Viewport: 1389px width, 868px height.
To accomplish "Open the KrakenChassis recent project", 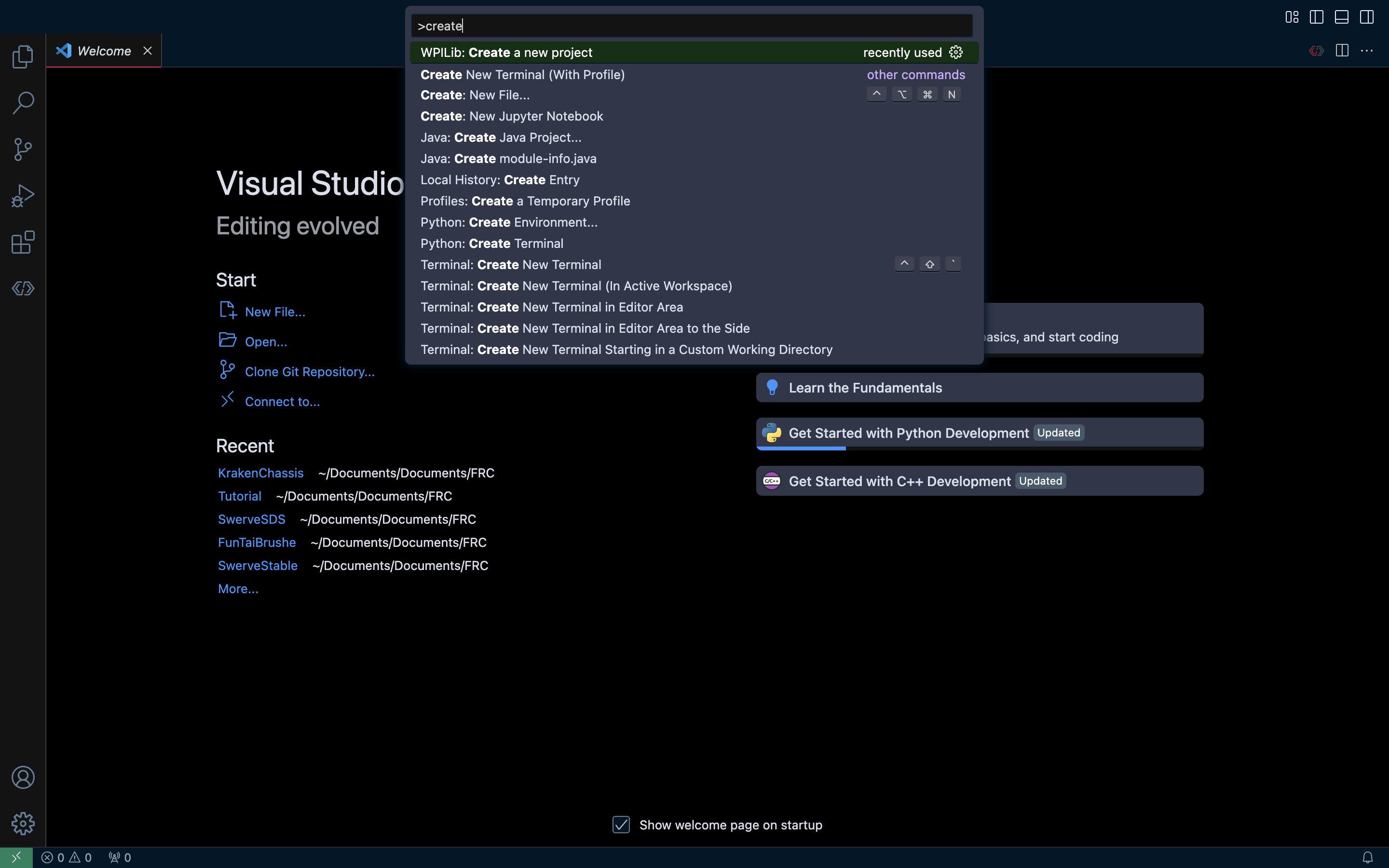I will pyautogui.click(x=260, y=473).
